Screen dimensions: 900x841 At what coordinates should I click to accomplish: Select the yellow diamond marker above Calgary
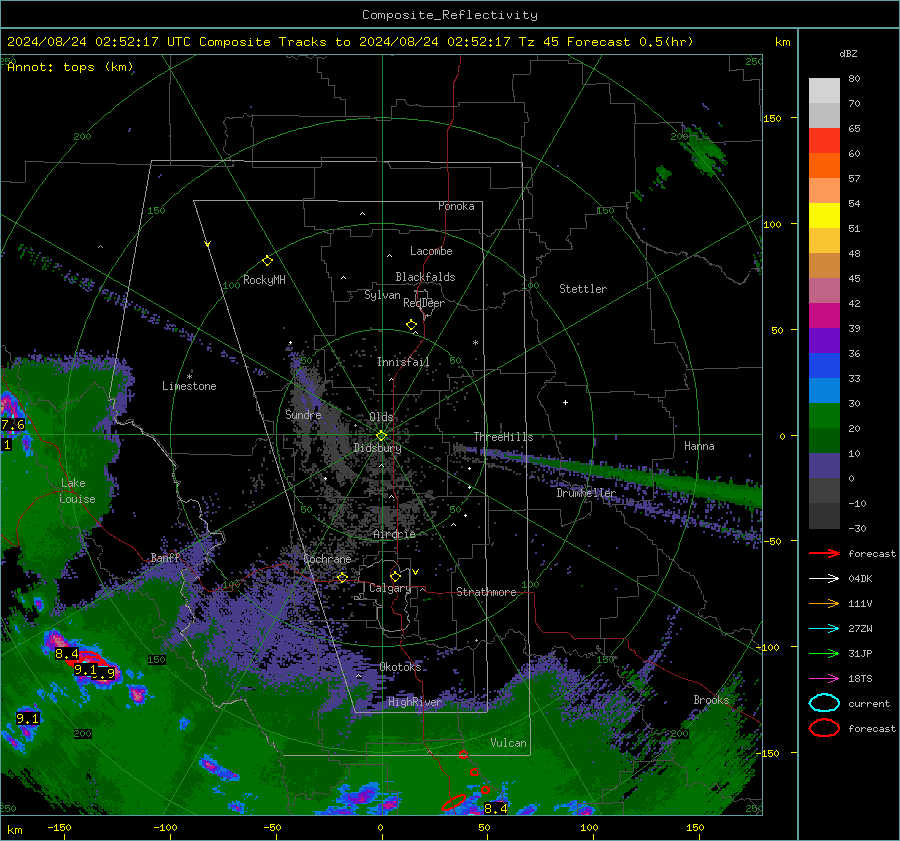coord(395,576)
